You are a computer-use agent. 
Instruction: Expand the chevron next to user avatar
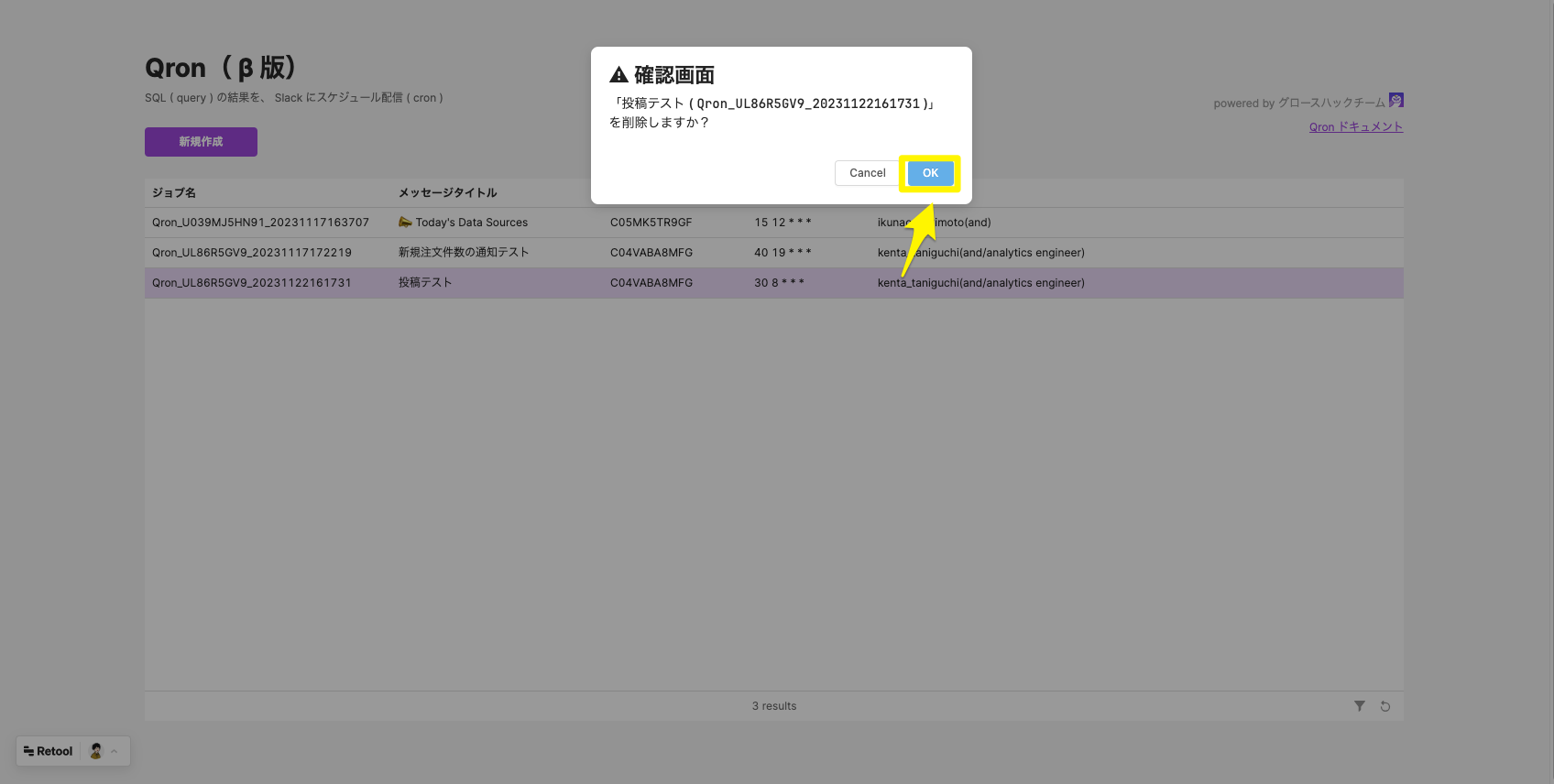coord(115,751)
